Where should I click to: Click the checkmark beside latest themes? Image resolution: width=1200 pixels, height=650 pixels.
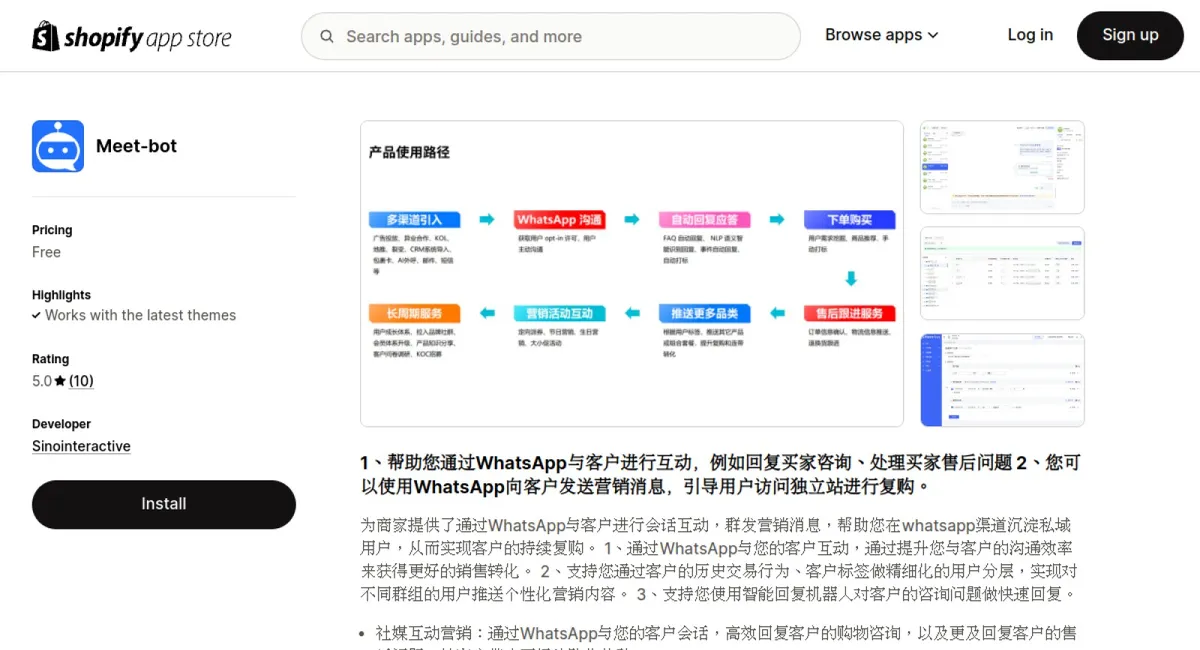coord(37,315)
